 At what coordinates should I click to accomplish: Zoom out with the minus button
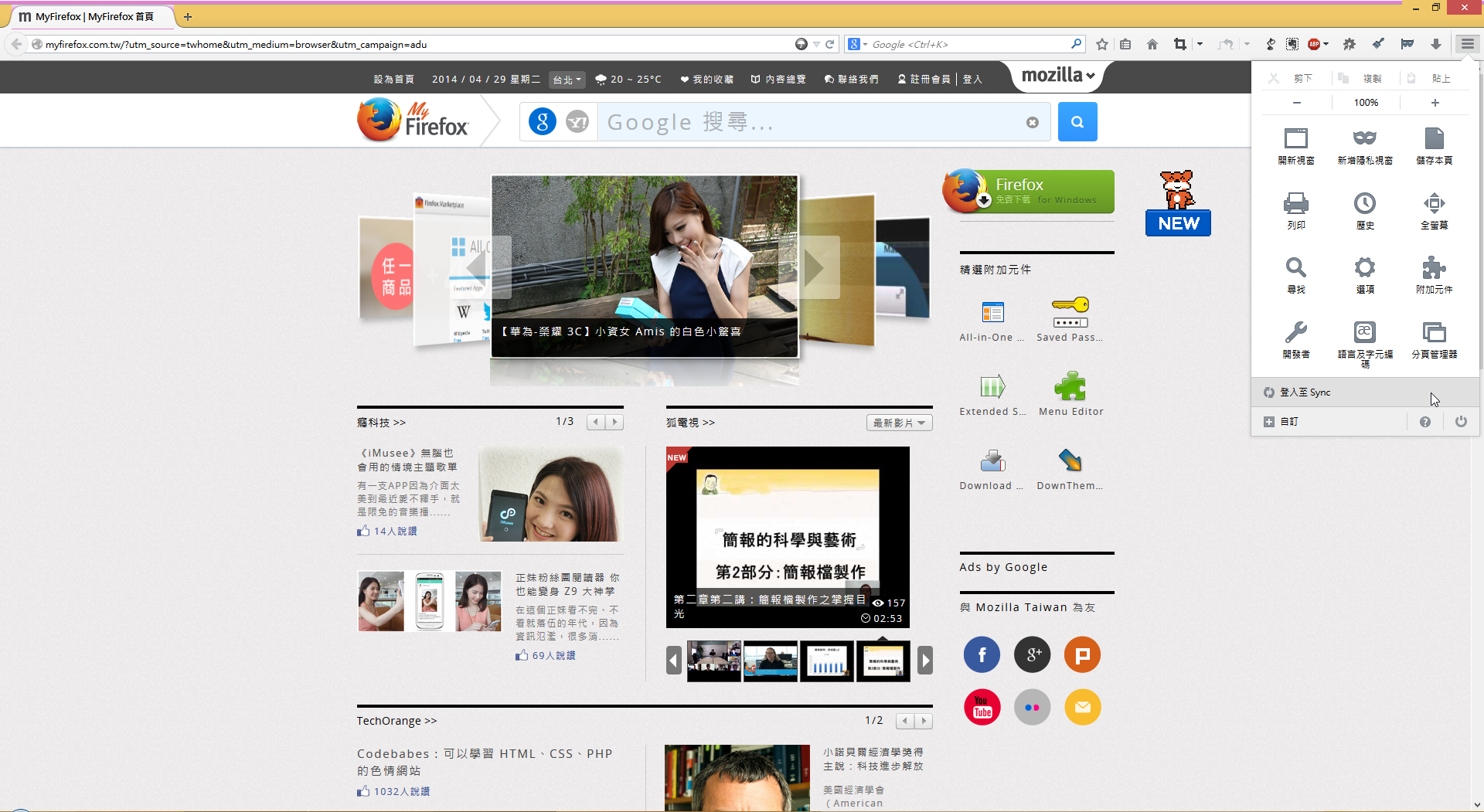click(x=1297, y=103)
